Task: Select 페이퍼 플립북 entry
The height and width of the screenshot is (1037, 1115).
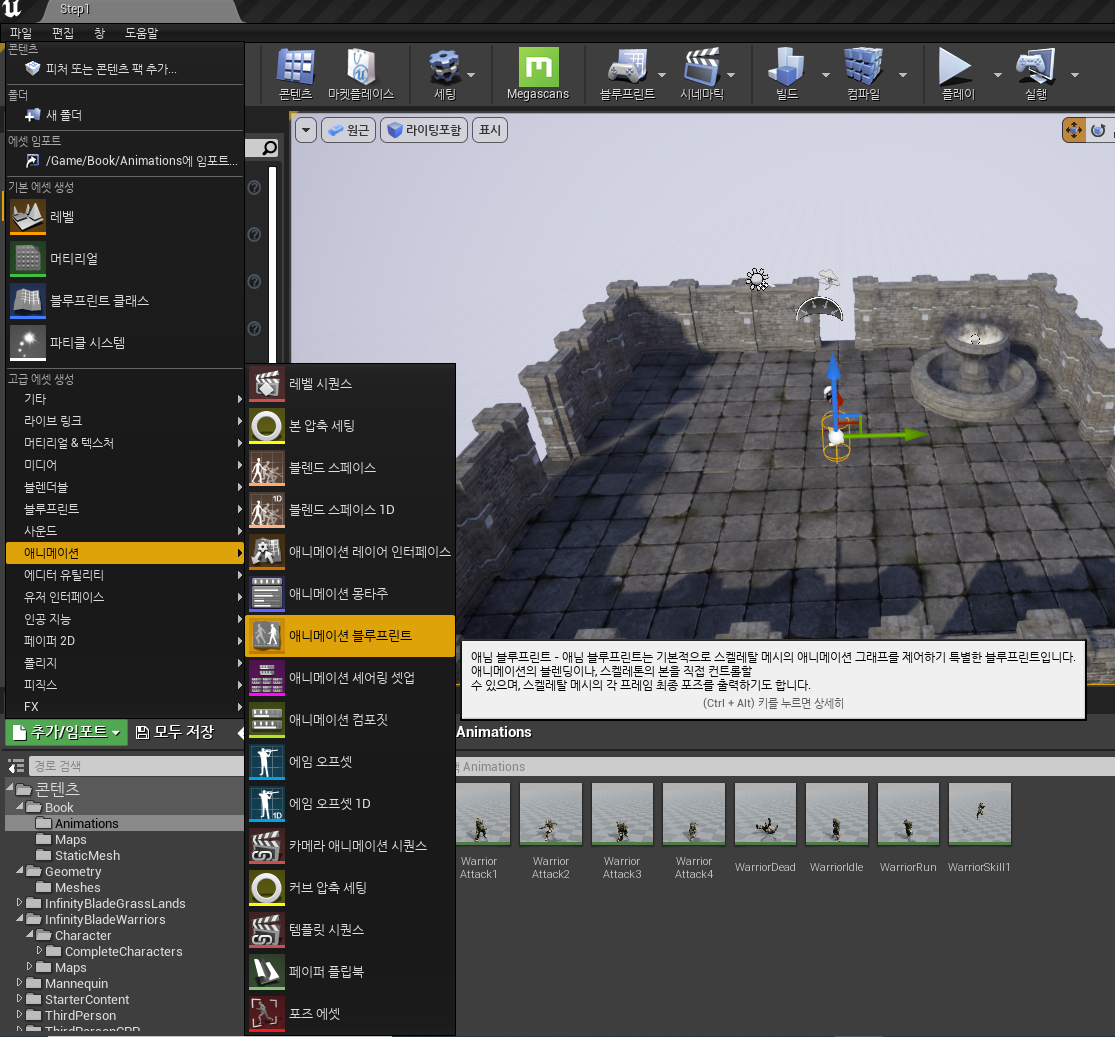Action: point(351,972)
